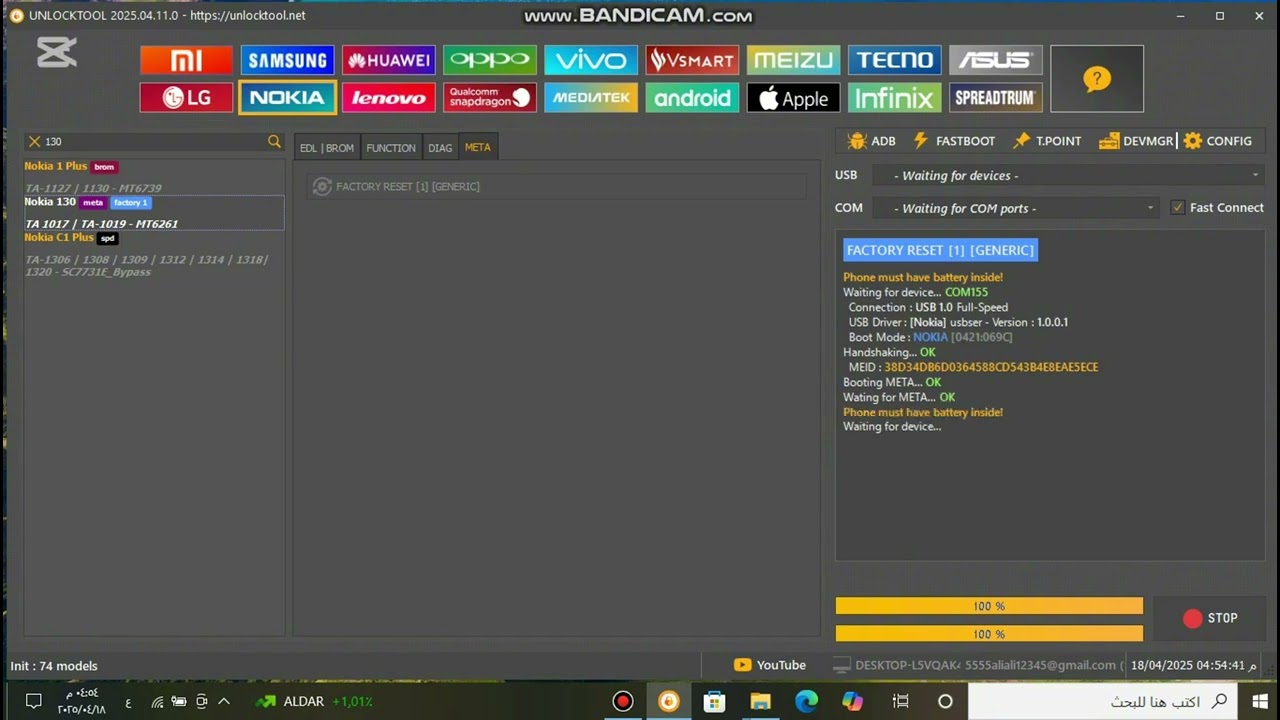Viewport: 1280px width, 720px height.
Task: Choose the Apple brand tile
Action: tap(793, 98)
